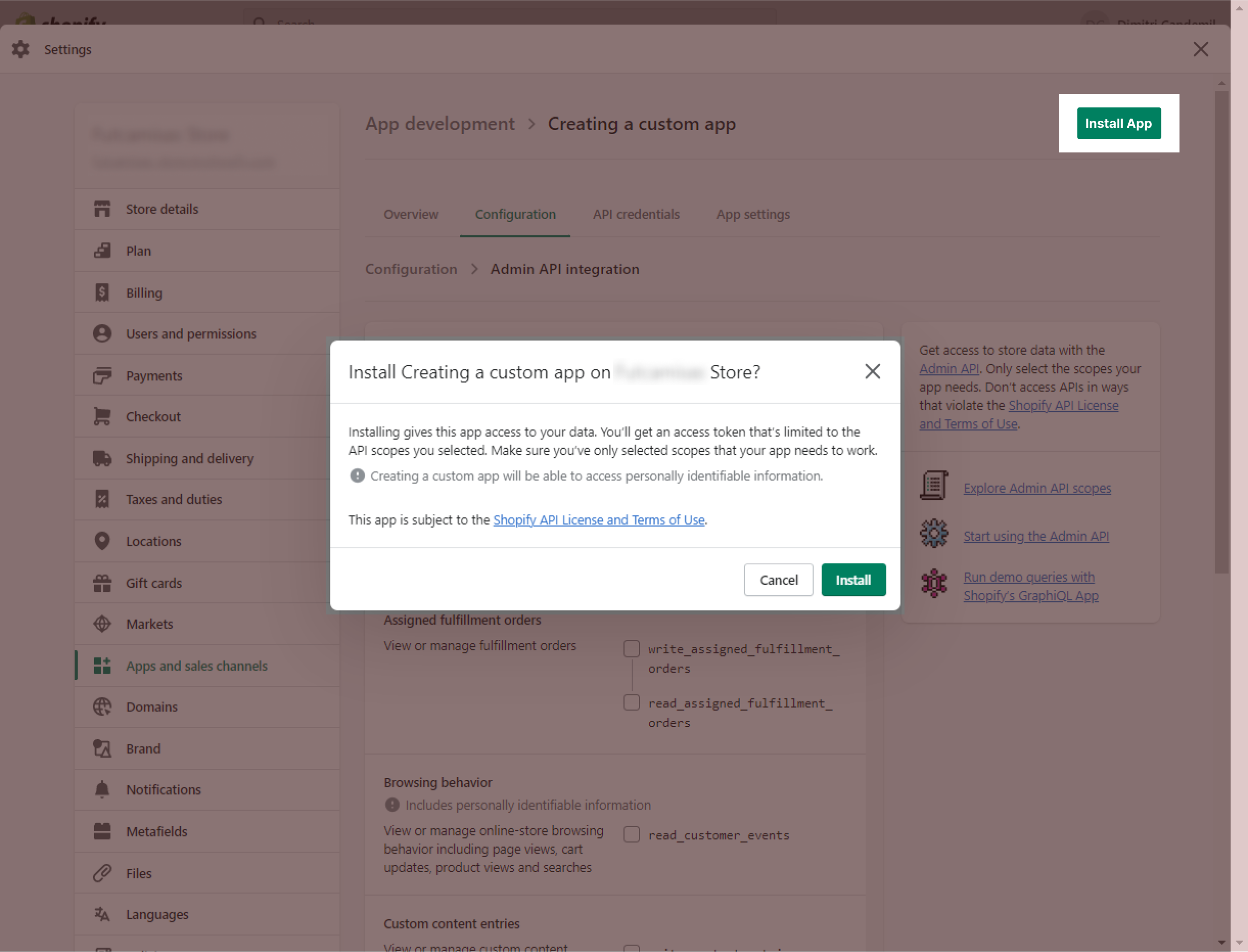Open the Configuration breadcrumb dropdown
The height and width of the screenshot is (952, 1248).
(x=411, y=268)
